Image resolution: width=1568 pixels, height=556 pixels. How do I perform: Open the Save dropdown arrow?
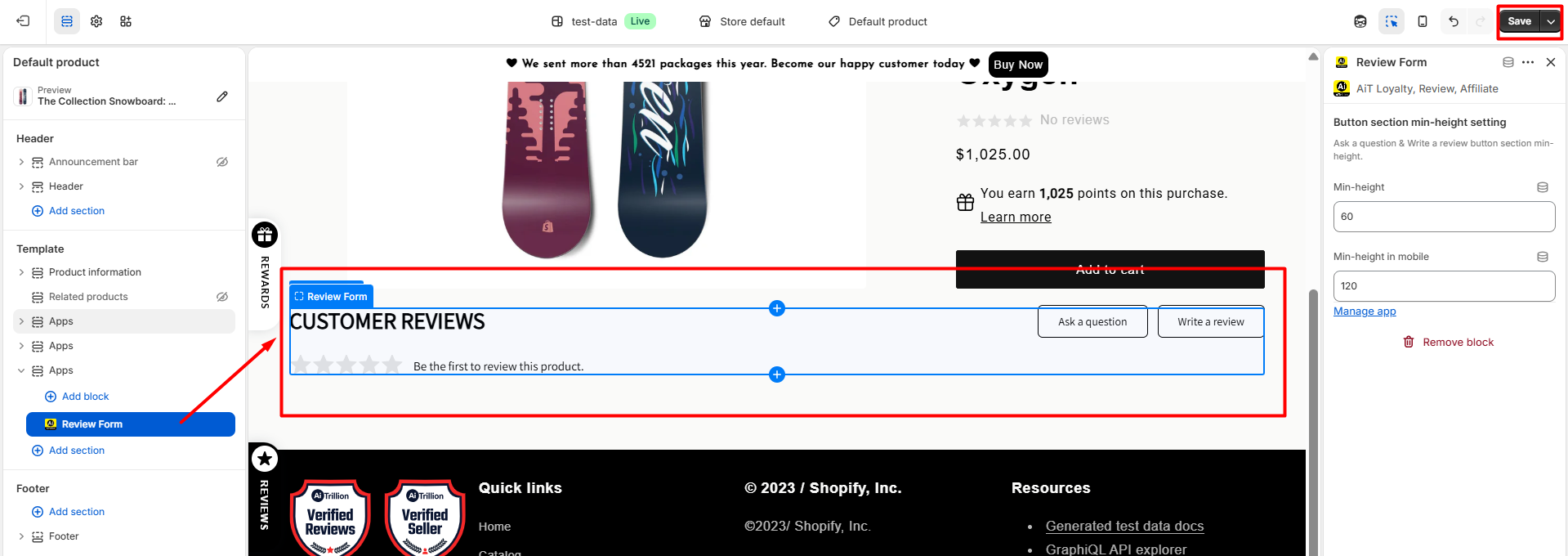pos(1551,21)
